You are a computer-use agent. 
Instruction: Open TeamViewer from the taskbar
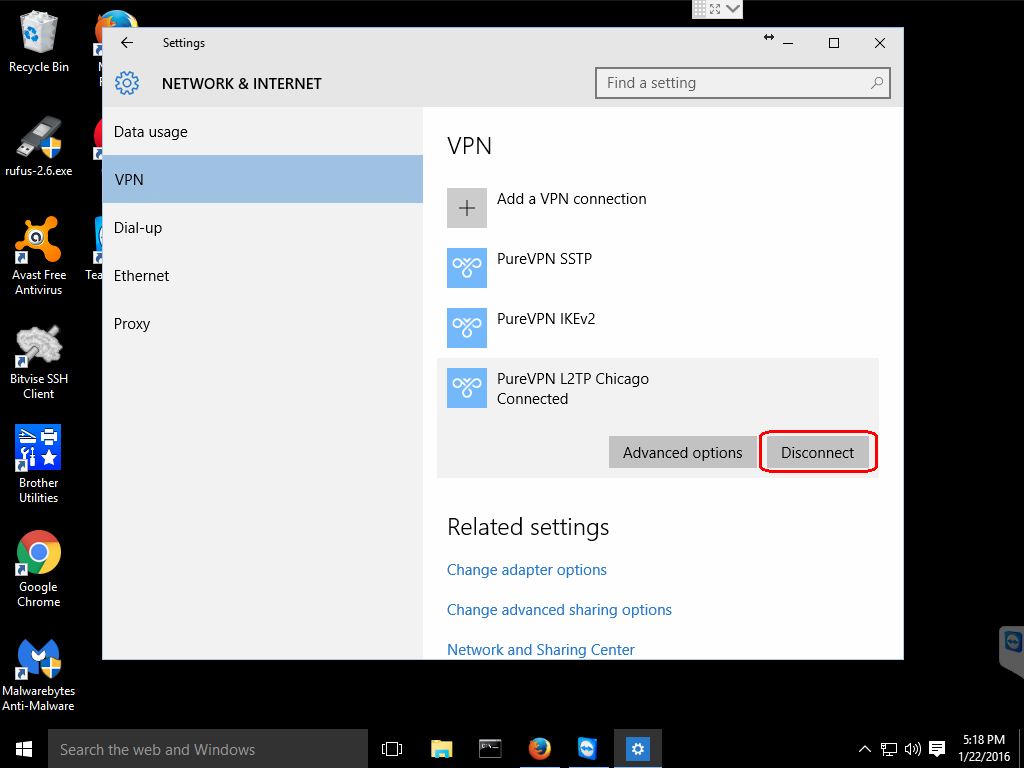pyautogui.click(x=588, y=748)
